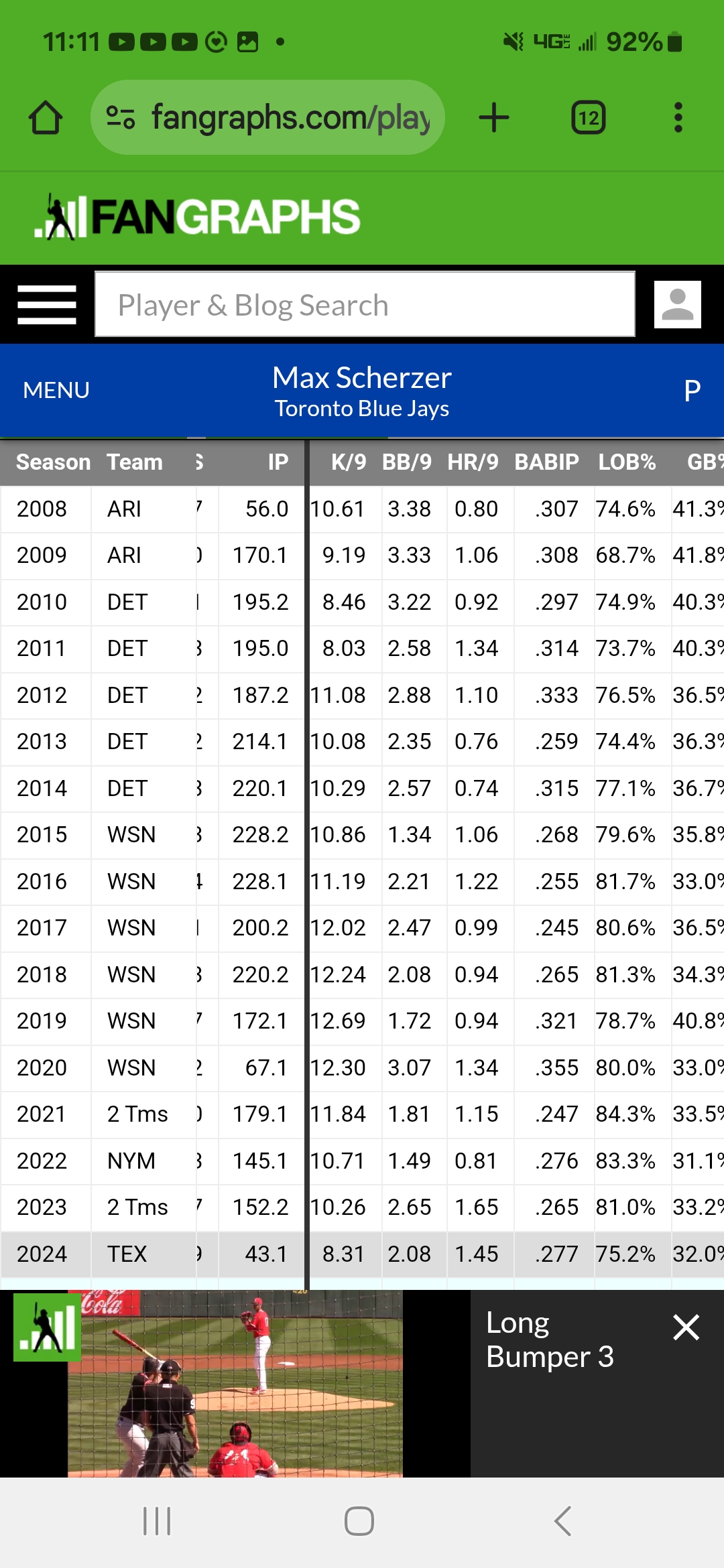Open the P position selector
The width and height of the screenshot is (724, 1568).
(692, 390)
